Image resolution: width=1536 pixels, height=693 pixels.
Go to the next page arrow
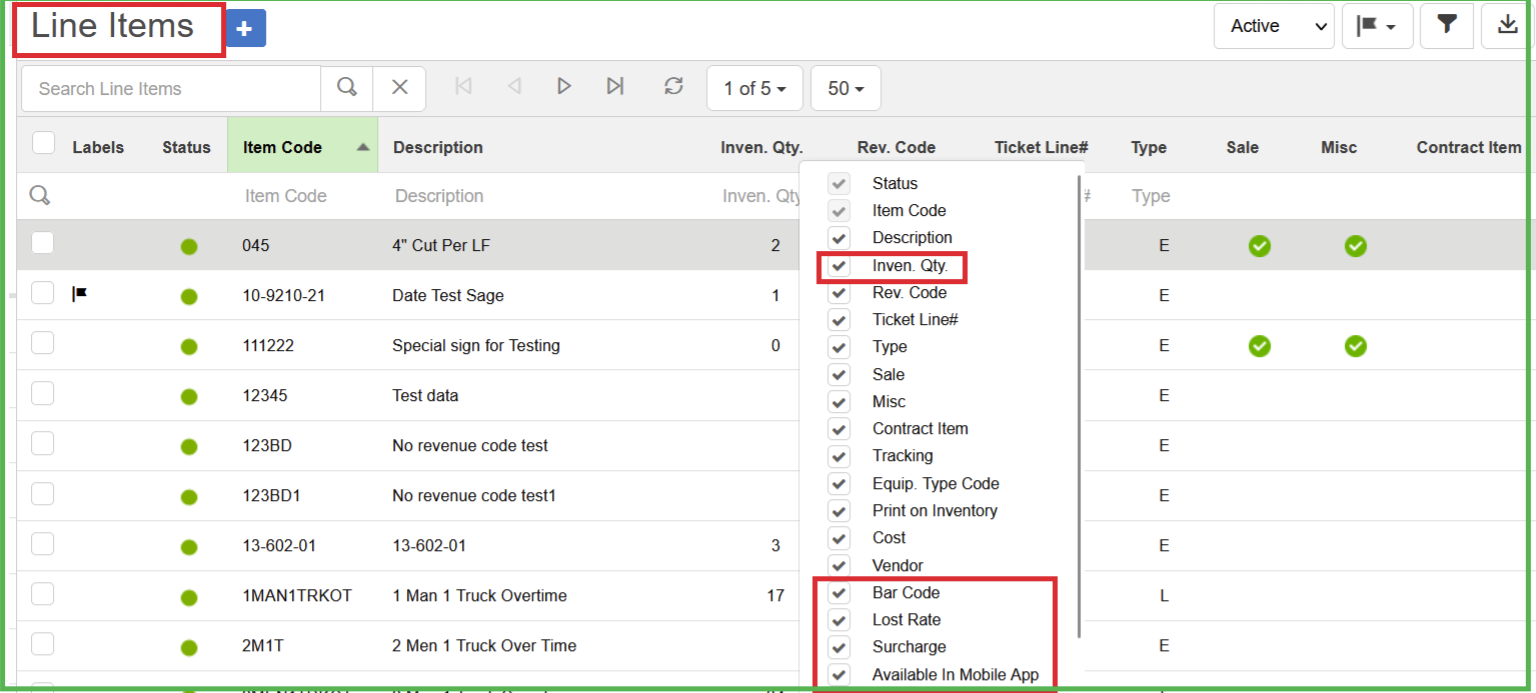click(564, 87)
